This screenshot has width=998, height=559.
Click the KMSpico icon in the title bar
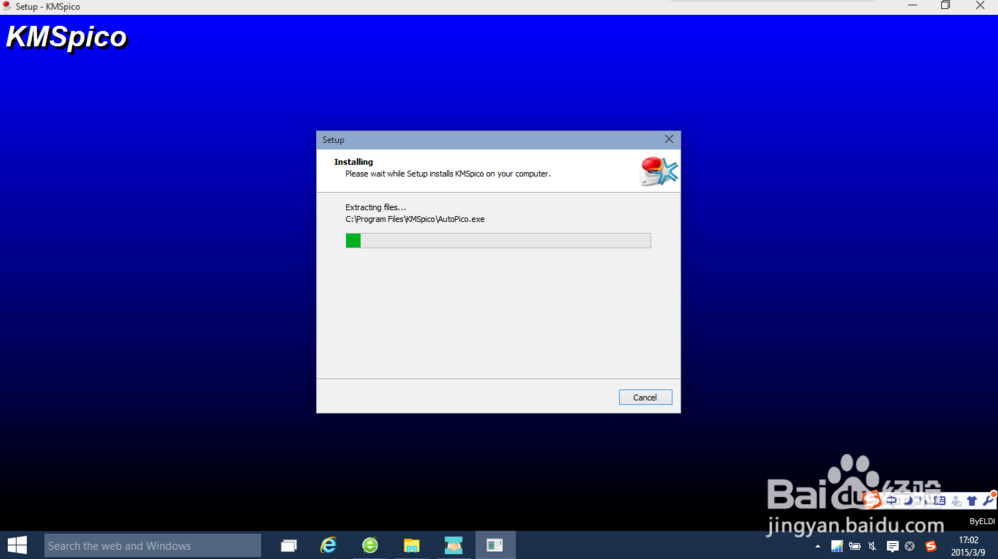7,6
